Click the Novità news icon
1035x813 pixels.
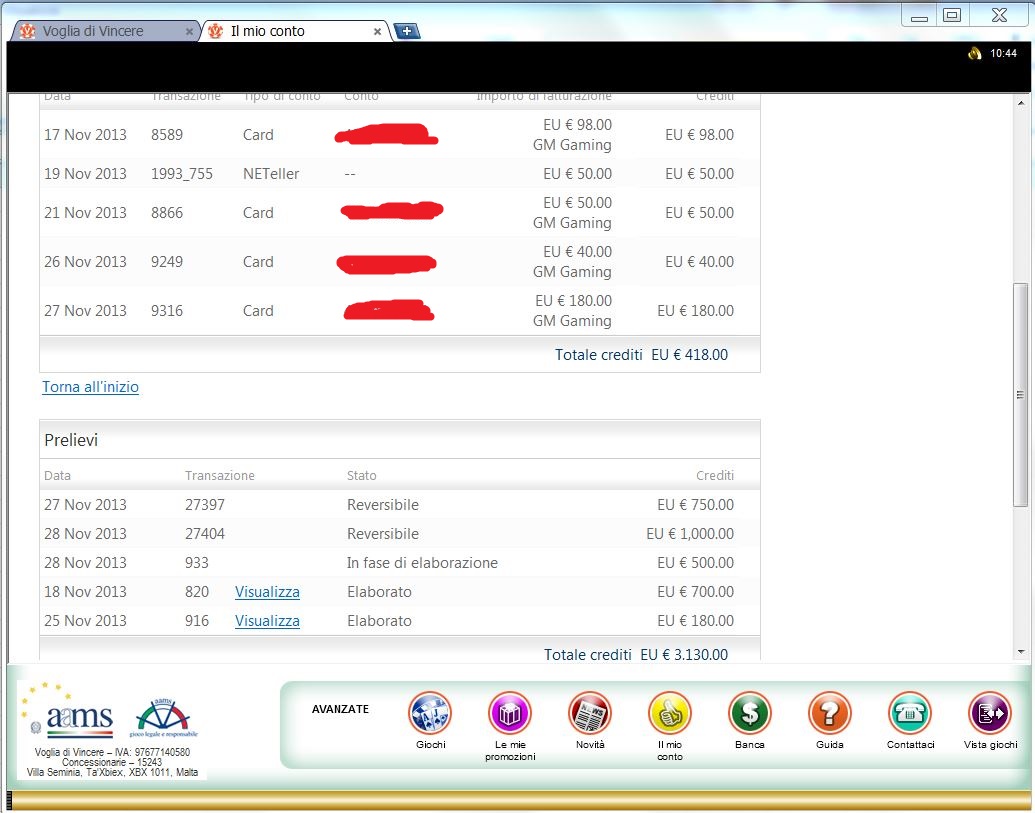coord(590,713)
